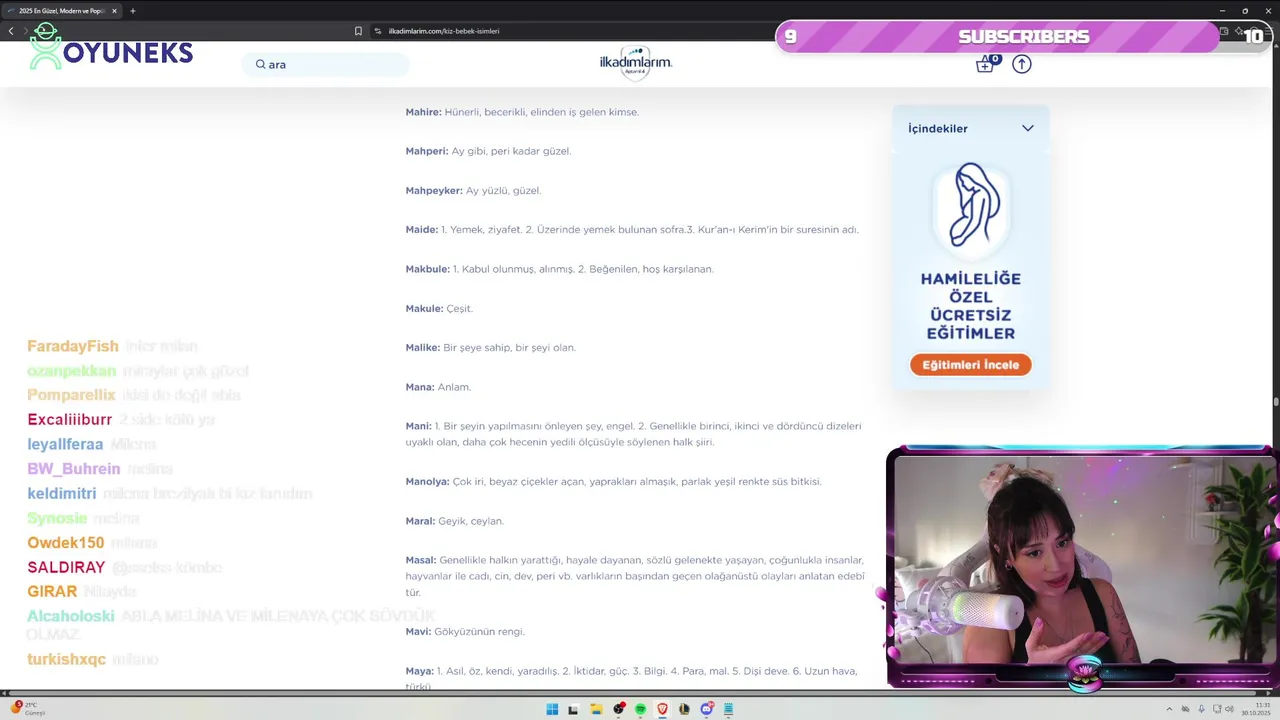Open Brave browser taskbar icon

[x=662, y=709]
